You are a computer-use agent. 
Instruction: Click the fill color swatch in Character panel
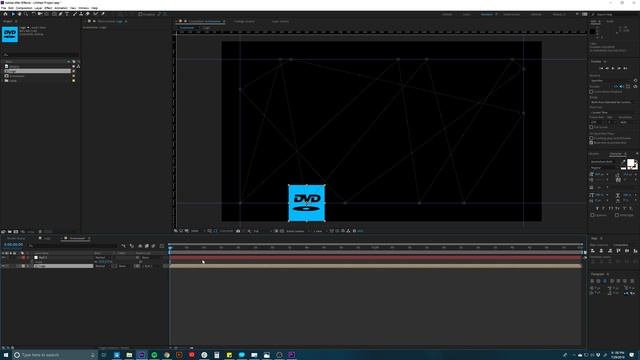631,163
